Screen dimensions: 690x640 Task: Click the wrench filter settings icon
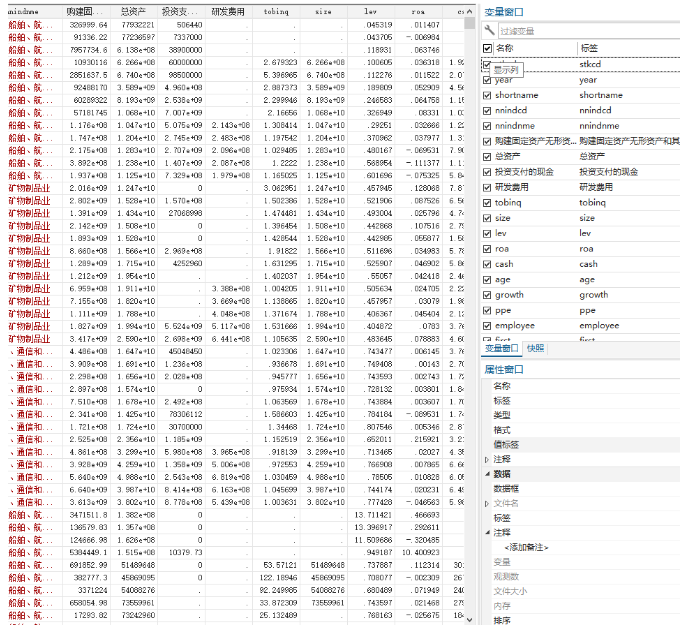tap(489, 30)
